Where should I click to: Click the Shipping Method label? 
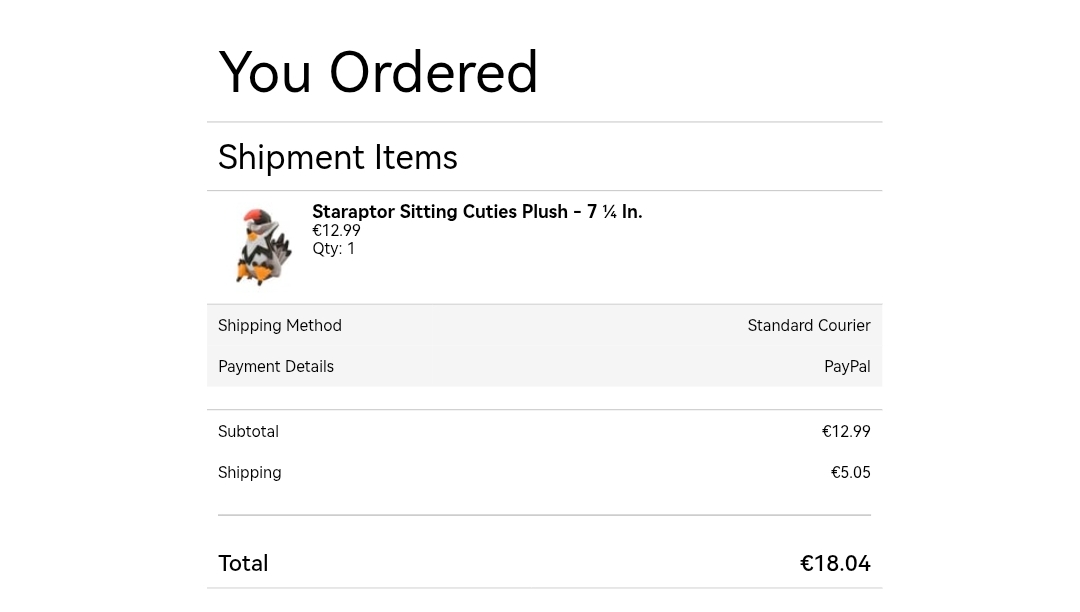[x=280, y=326]
